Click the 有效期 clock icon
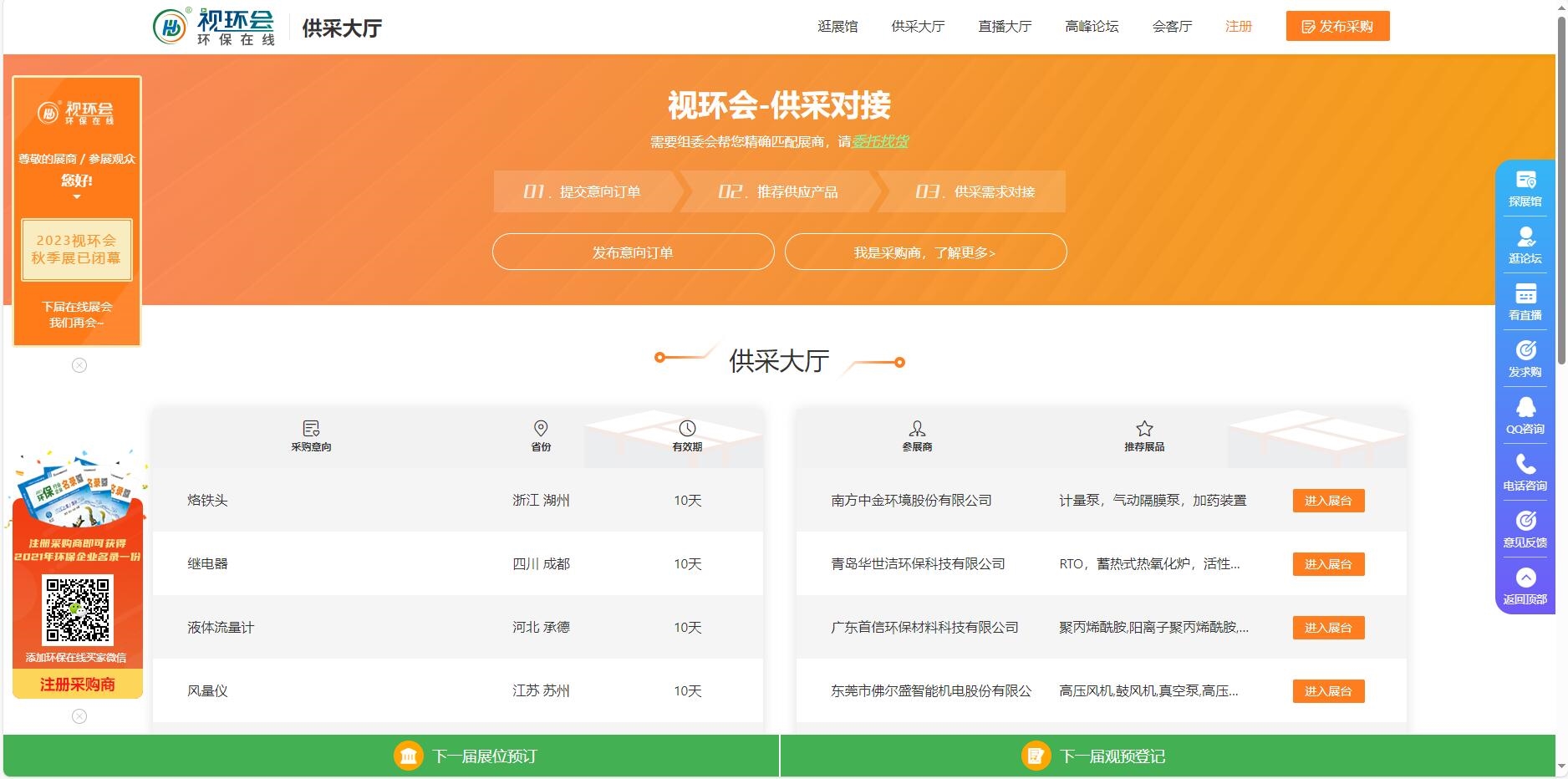 click(687, 428)
